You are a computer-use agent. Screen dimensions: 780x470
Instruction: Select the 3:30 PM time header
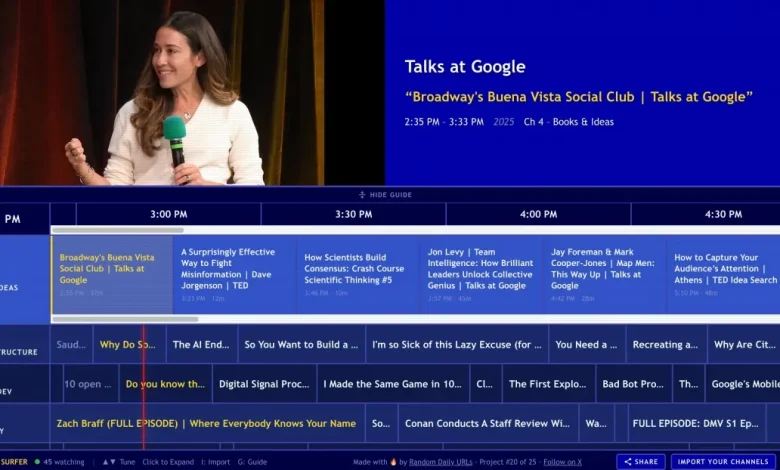pyautogui.click(x=353, y=214)
